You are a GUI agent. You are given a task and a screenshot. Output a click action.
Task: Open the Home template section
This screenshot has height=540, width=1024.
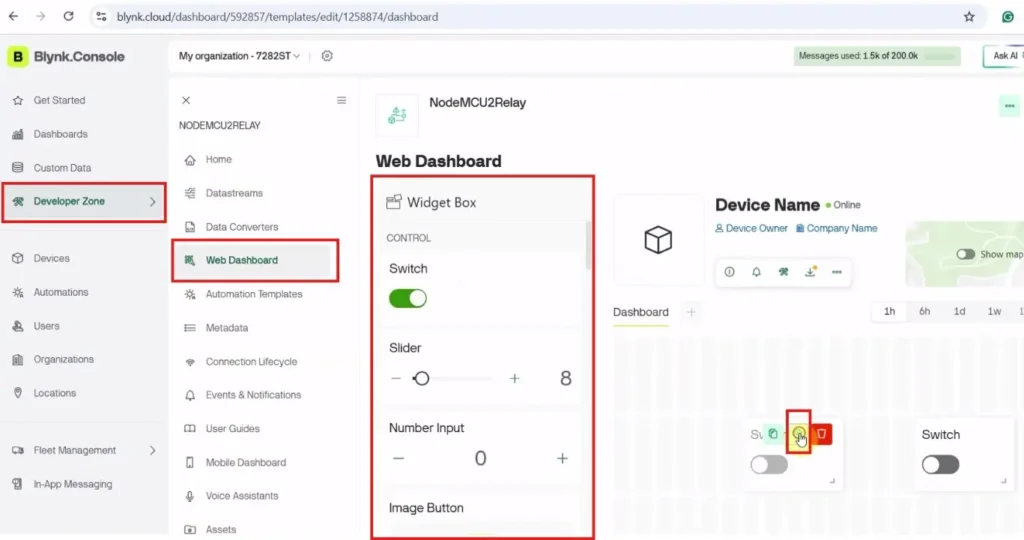point(218,159)
